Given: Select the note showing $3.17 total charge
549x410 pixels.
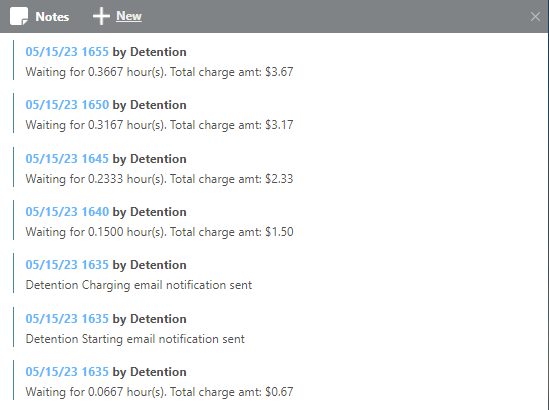Looking at the screenshot, I should 159,125.
